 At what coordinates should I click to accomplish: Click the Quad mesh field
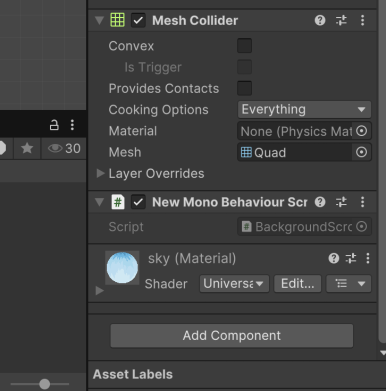coord(295,152)
